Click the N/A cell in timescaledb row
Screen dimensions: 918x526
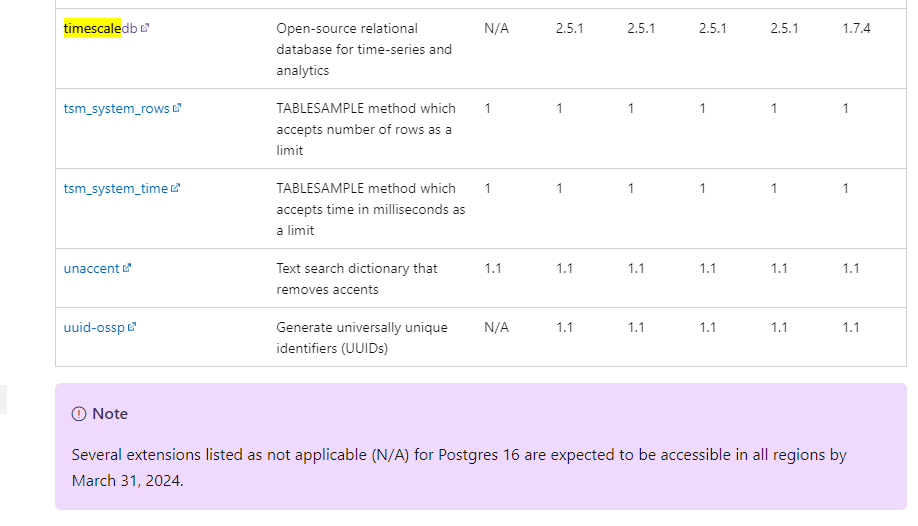pos(496,28)
